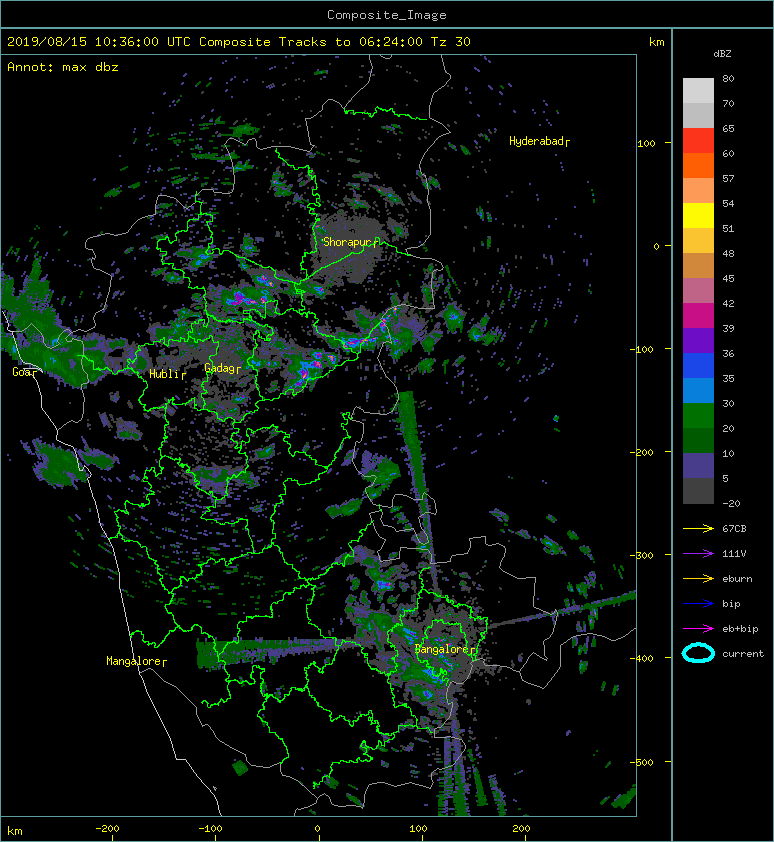This screenshot has width=774, height=842.
Task: Click the '111V' legend label
Action: coord(734,554)
